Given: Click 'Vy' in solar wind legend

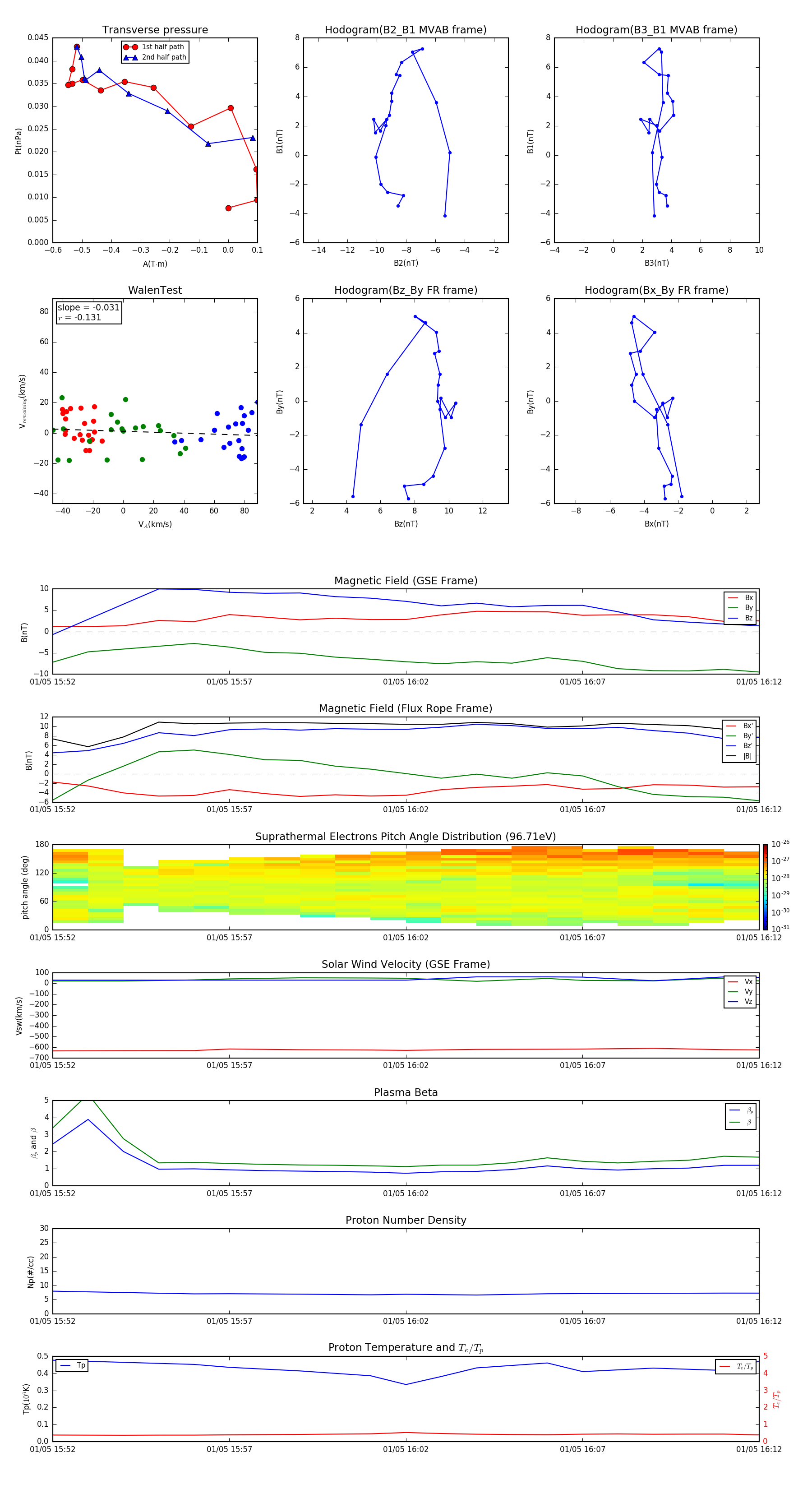Looking at the screenshot, I should pyautogui.click(x=740, y=991).
